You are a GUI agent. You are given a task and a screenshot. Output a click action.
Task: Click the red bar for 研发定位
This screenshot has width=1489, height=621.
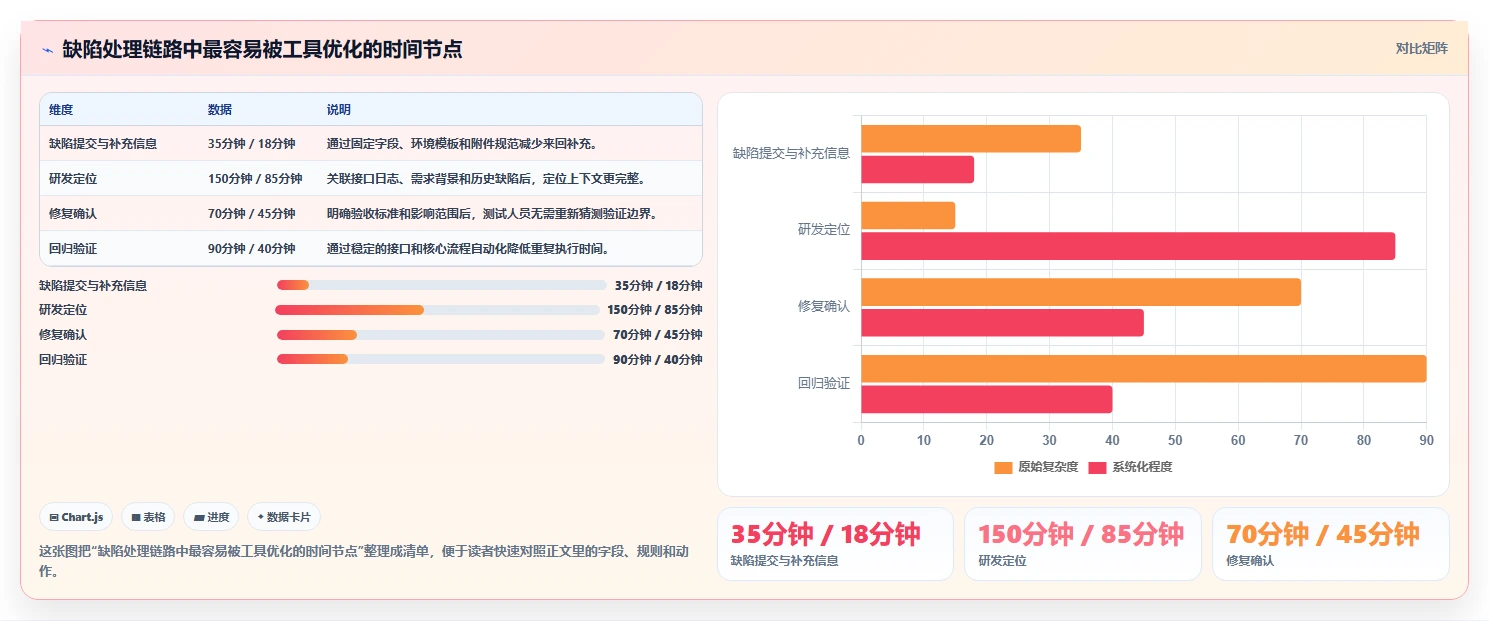click(1128, 246)
